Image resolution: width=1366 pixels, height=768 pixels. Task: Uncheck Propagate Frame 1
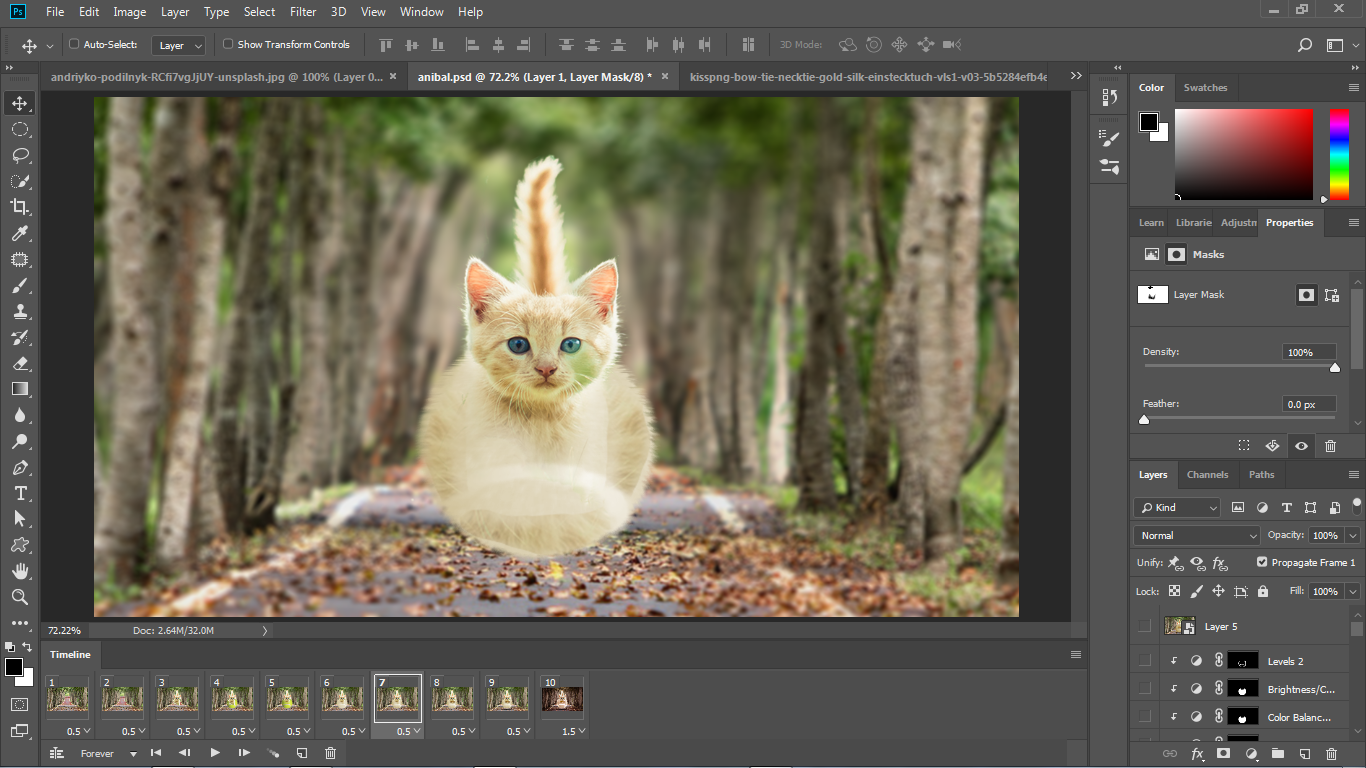pos(1262,562)
